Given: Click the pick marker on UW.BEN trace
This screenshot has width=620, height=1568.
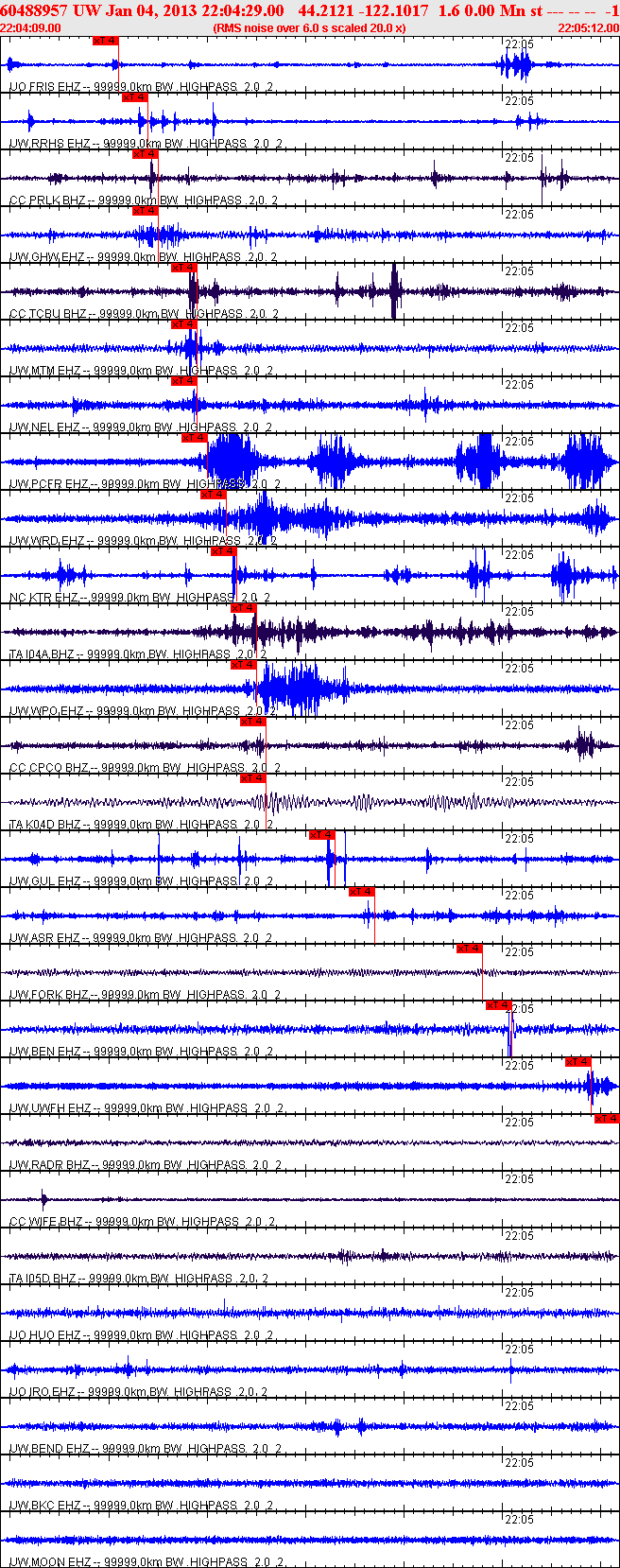Looking at the screenshot, I should tap(499, 1005).
